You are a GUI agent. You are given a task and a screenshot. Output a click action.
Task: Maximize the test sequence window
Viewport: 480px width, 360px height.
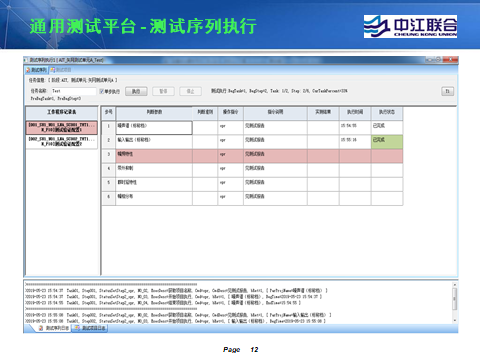(x=439, y=60)
